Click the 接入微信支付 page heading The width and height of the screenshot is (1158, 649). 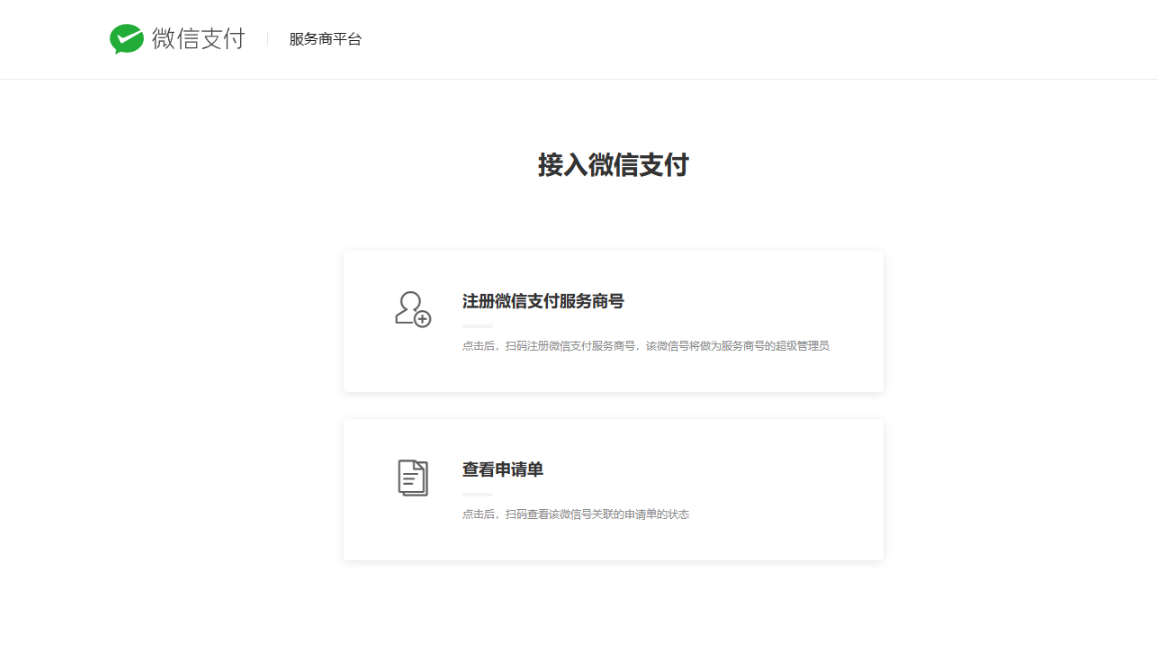(613, 165)
